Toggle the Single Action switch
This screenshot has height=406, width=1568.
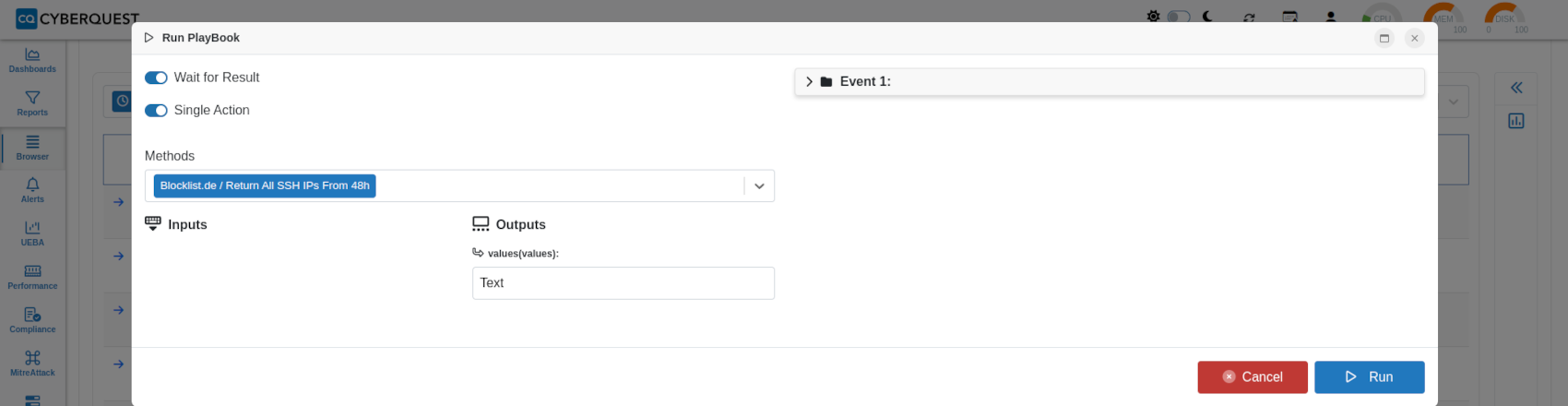point(156,110)
